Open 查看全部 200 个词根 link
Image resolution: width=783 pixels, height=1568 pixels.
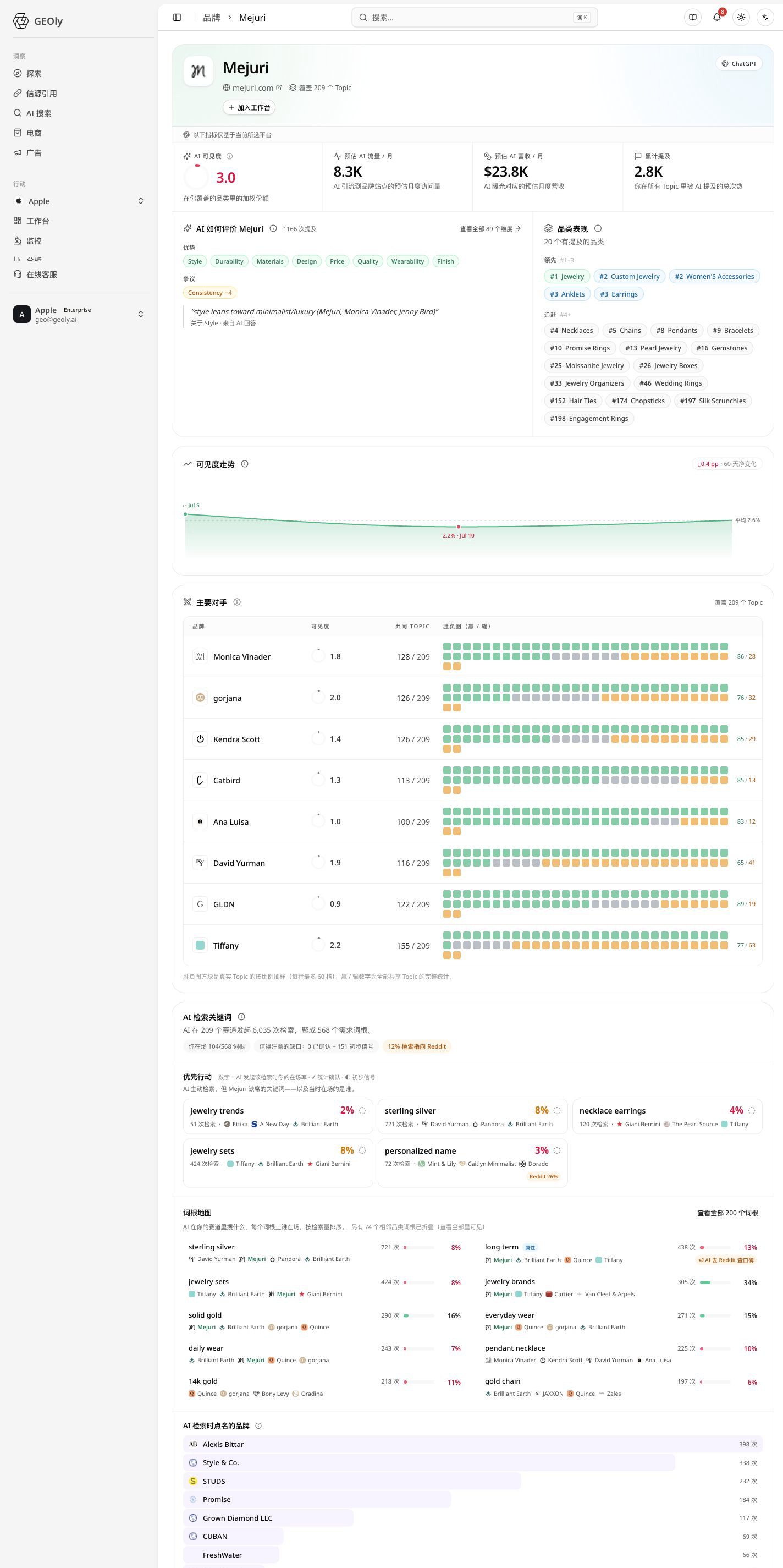tap(727, 1213)
